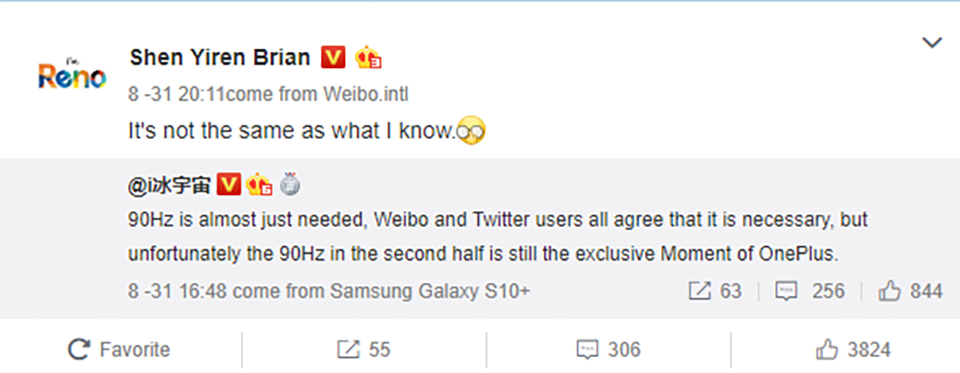This screenshot has width=960, height=373.
Task: Repost the quoted post with 63 shares
Action: pos(714,292)
